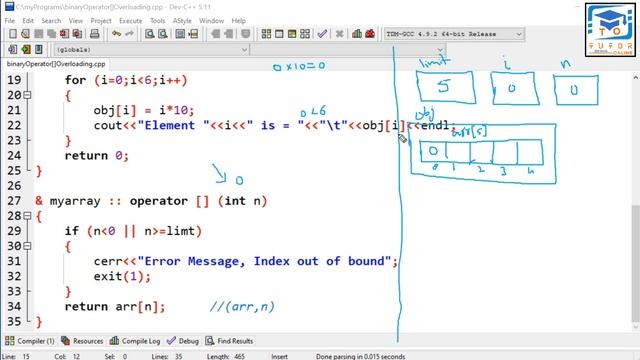Switch to the Debug tab
The height and width of the screenshot is (360, 640).
(x=183, y=341)
